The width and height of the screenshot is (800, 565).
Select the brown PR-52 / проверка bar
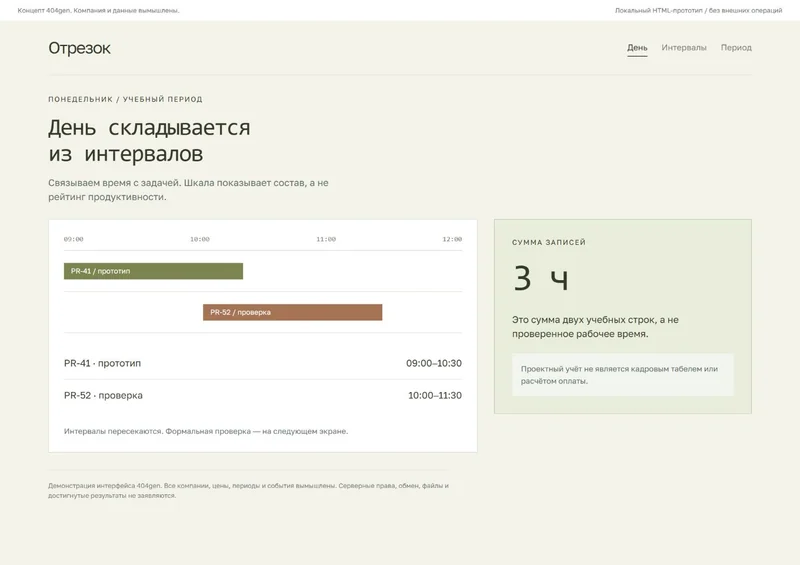pos(292,312)
